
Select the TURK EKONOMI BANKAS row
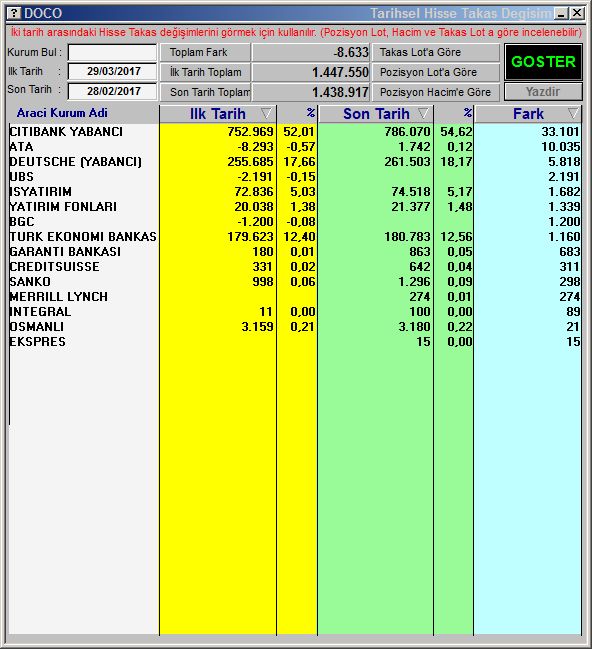tap(295, 237)
